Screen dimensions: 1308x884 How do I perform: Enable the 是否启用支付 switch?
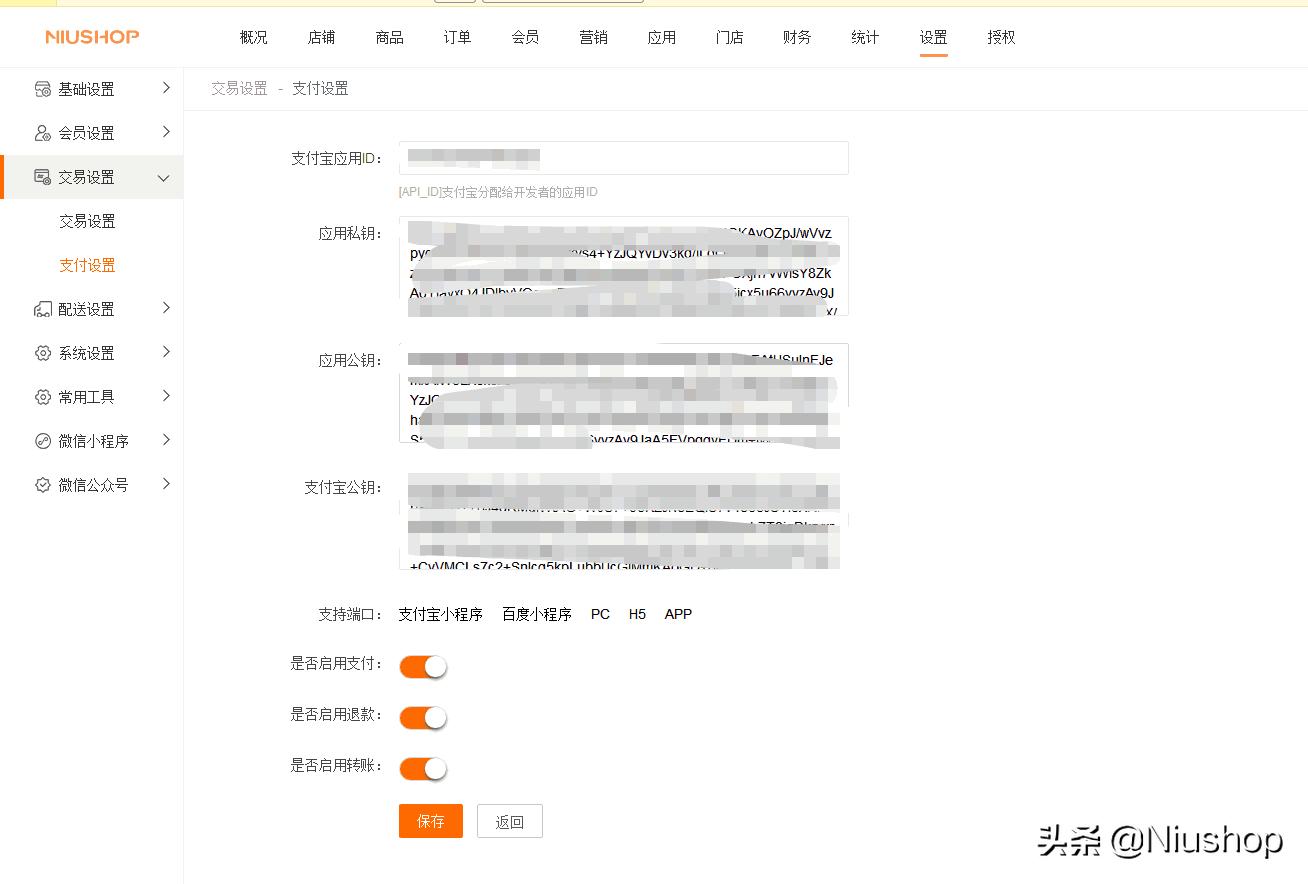pyautogui.click(x=422, y=665)
